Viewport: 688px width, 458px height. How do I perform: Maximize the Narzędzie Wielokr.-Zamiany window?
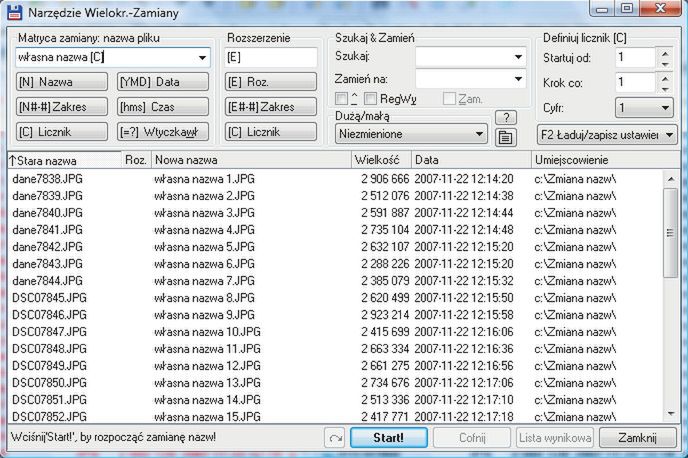(x=627, y=8)
